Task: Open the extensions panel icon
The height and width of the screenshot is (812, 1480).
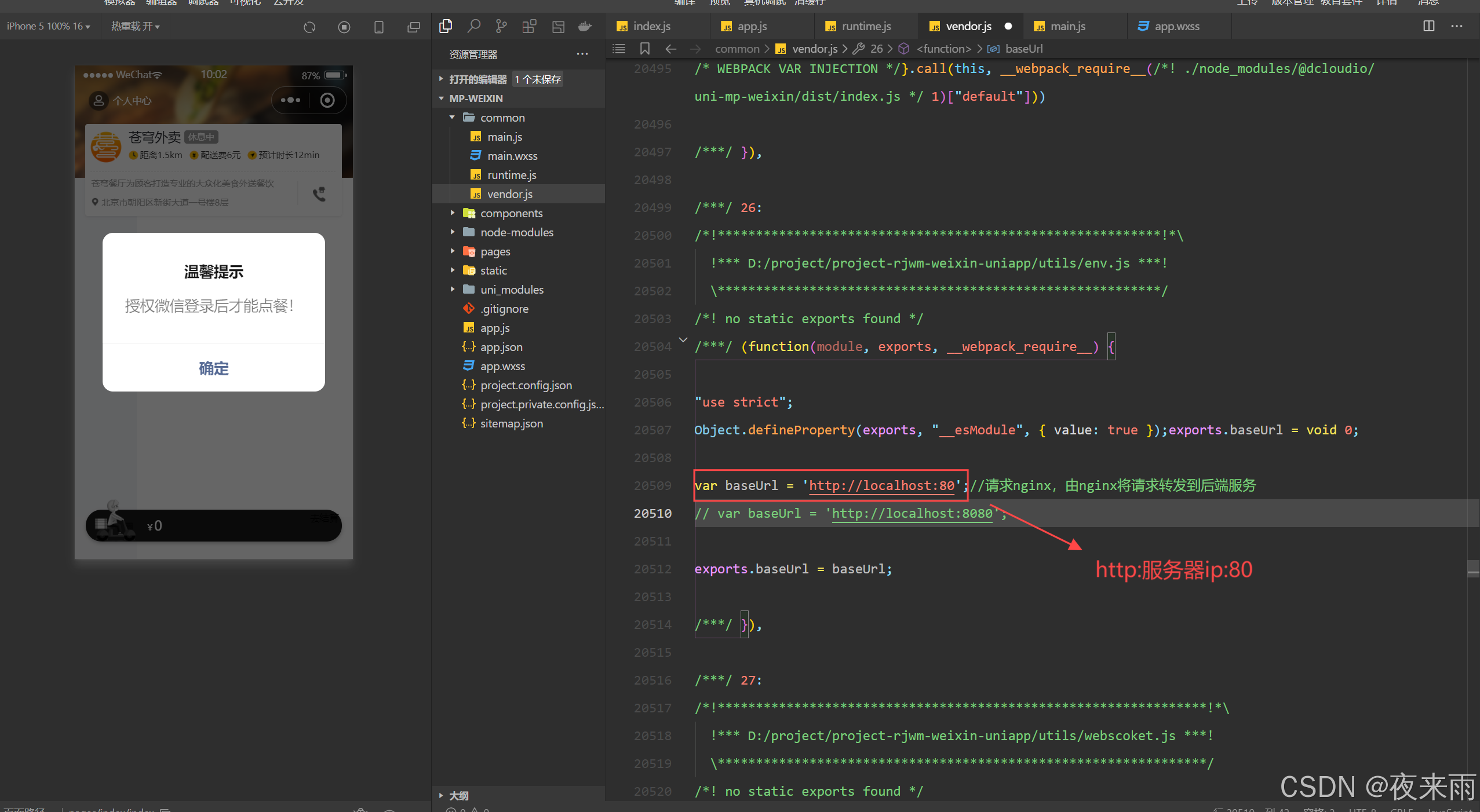Action: coord(529,26)
